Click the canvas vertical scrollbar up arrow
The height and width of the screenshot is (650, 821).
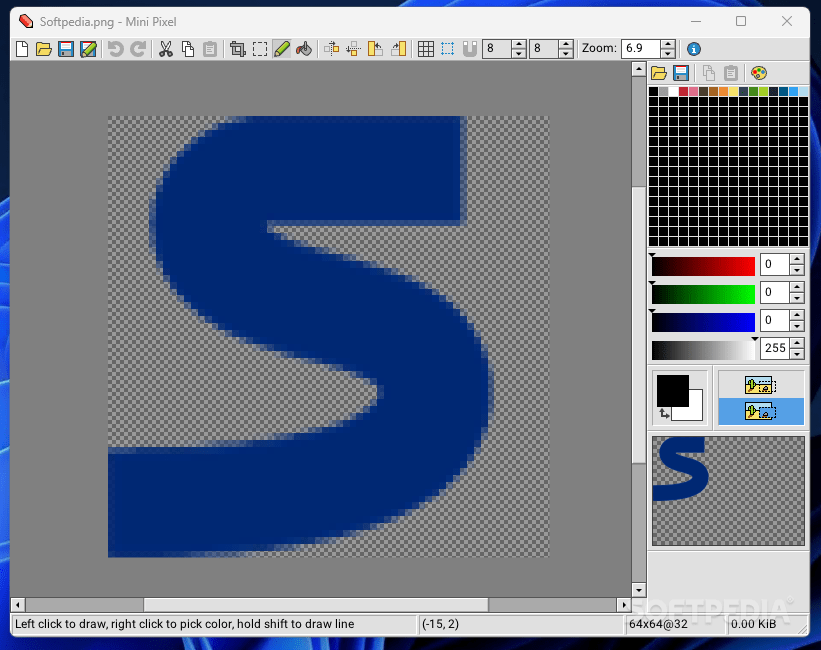638,69
